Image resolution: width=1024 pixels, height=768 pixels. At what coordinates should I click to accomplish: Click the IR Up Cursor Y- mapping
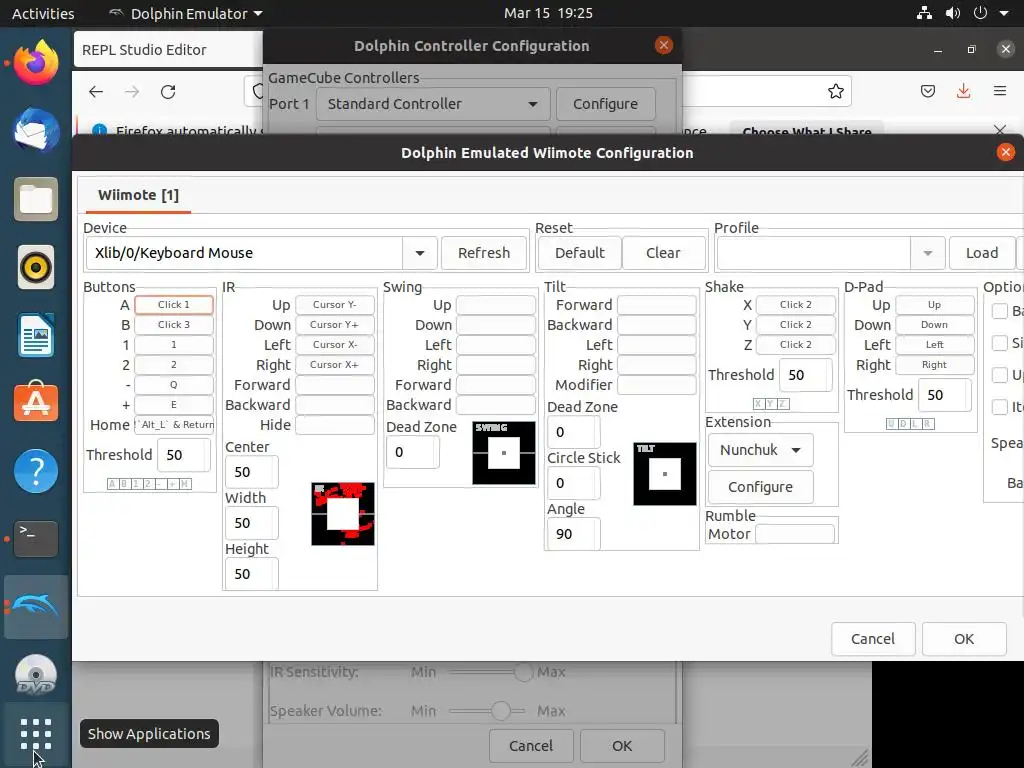pyautogui.click(x=334, y=304)
